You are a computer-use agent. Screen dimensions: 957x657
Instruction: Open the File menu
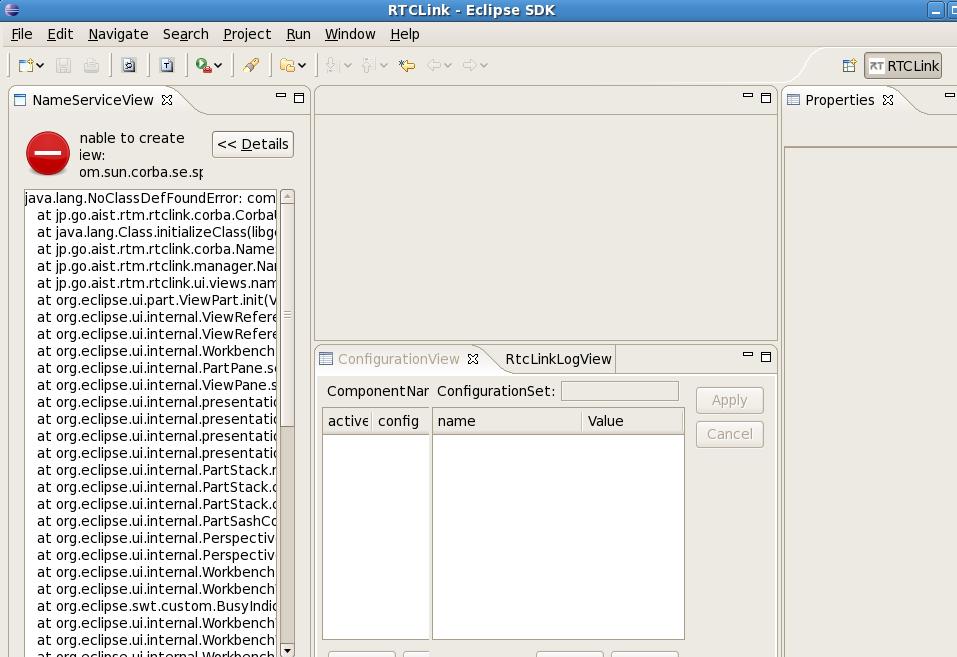click(x=22, y=34)
